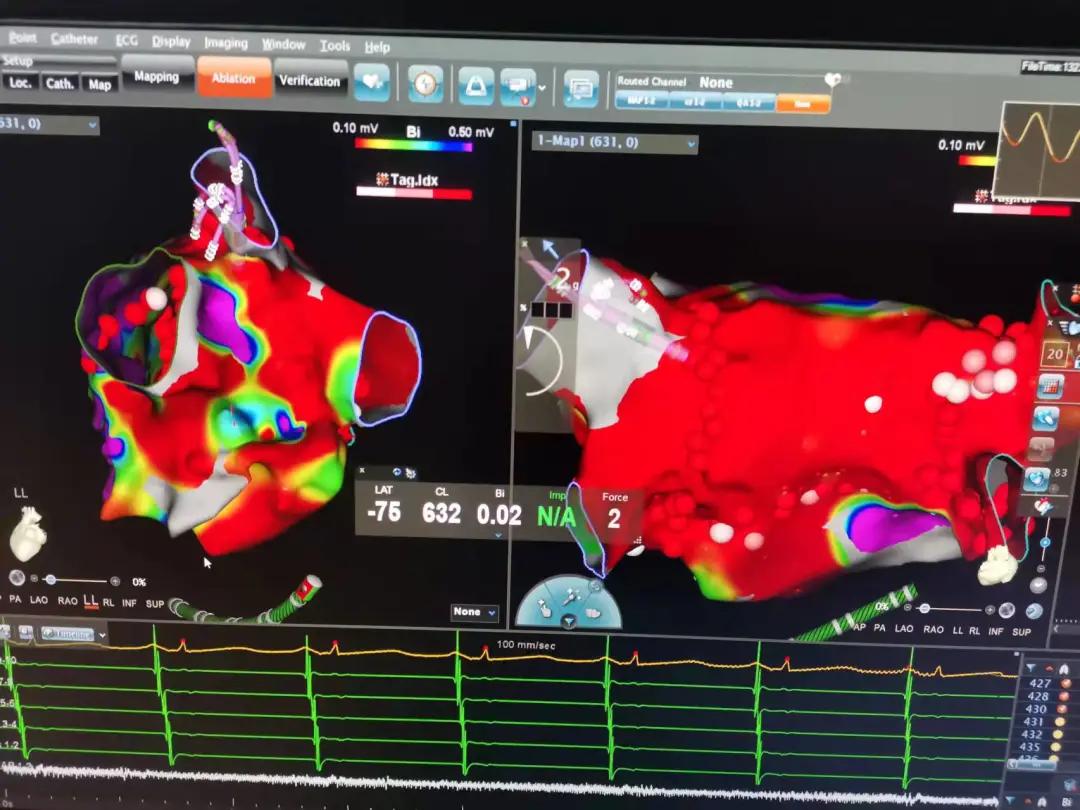
Task: Click the 20 value box in side panel
Action: tap(1054, 354)
